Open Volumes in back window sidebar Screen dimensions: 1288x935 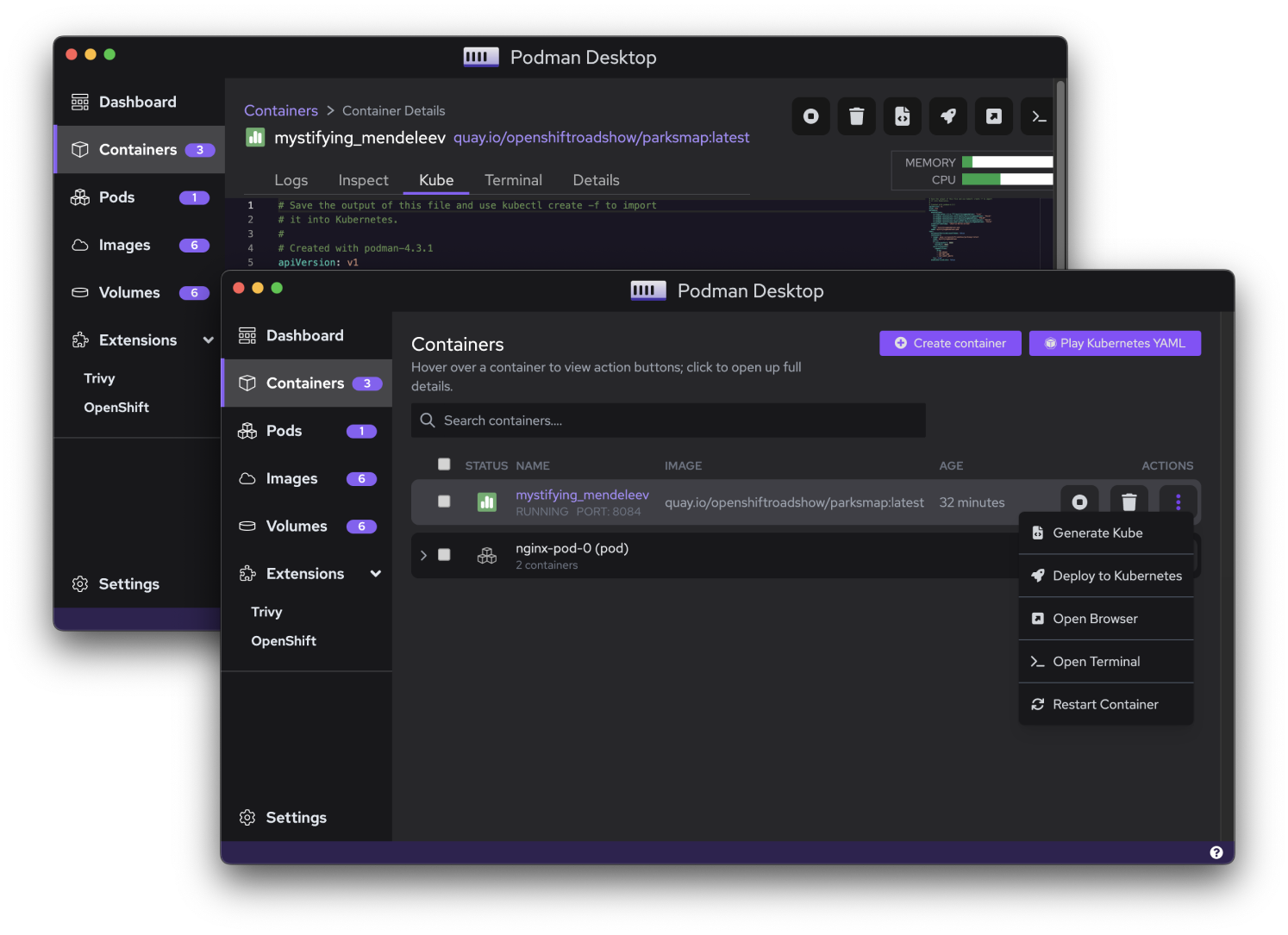click(x=136, y=292)
